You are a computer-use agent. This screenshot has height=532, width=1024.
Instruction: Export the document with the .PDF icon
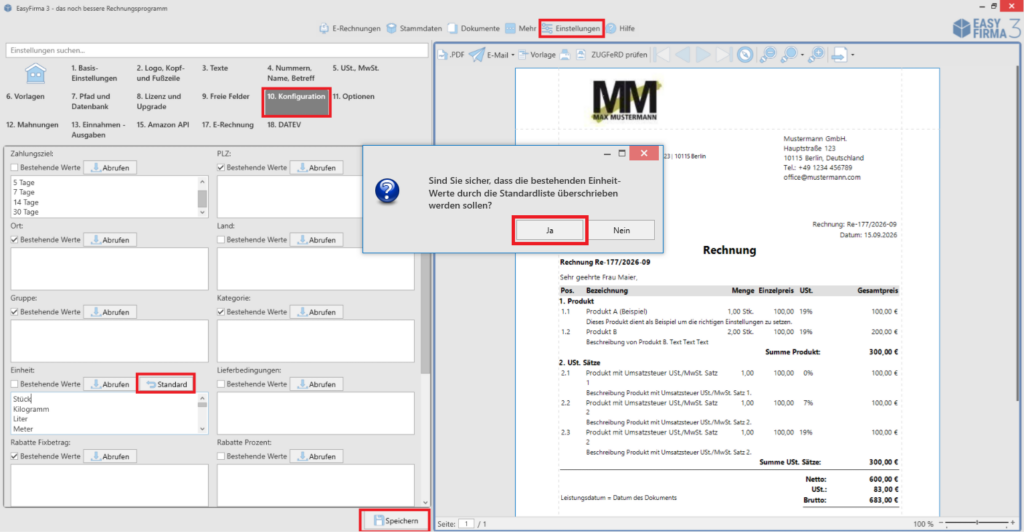[x=451, y=55]
